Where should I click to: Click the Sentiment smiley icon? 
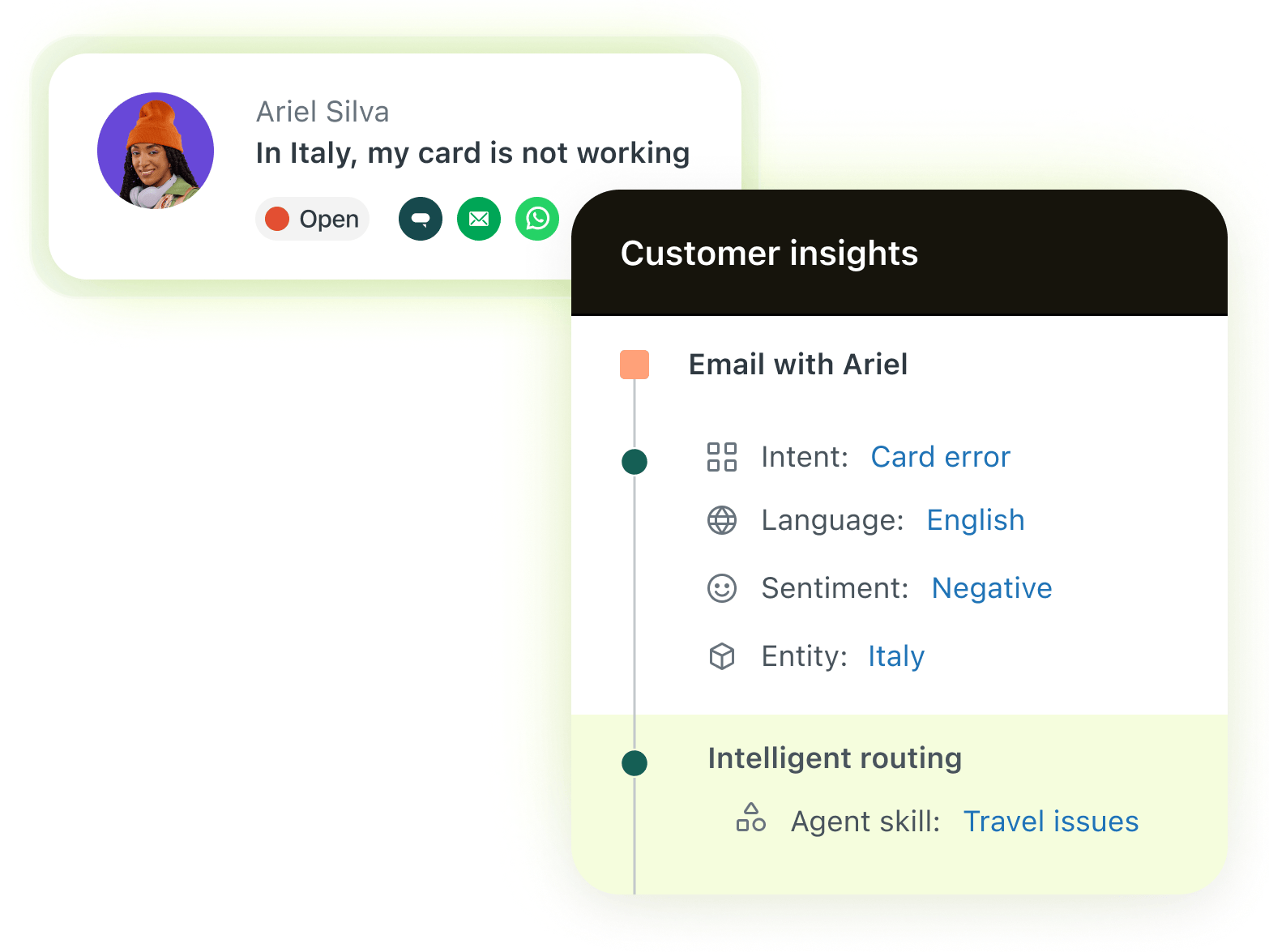(722, 588)
